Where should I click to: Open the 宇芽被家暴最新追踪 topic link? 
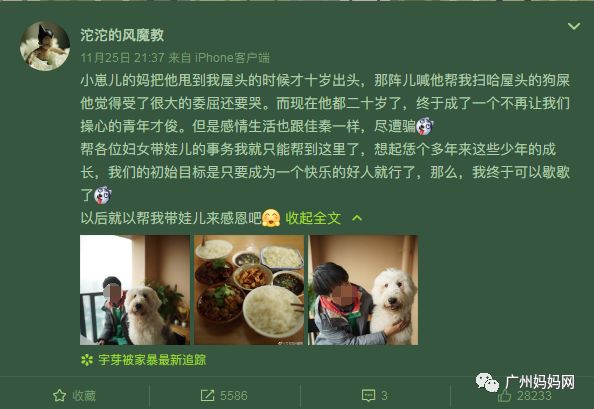[x=152, y=360]
